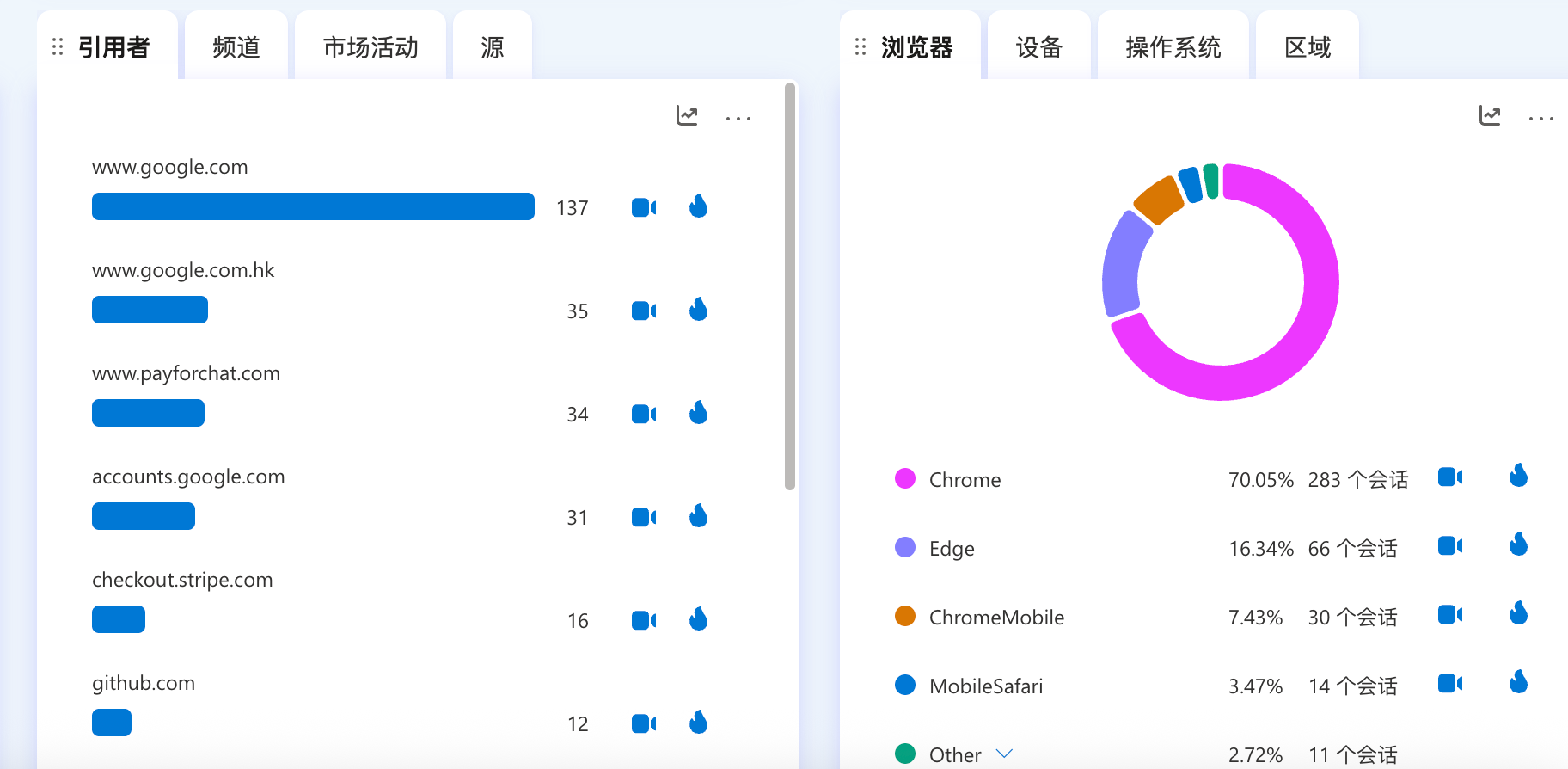Click the www.google.com referrer label
This screenshot has height=769, width=1568.
coord(170,168)
